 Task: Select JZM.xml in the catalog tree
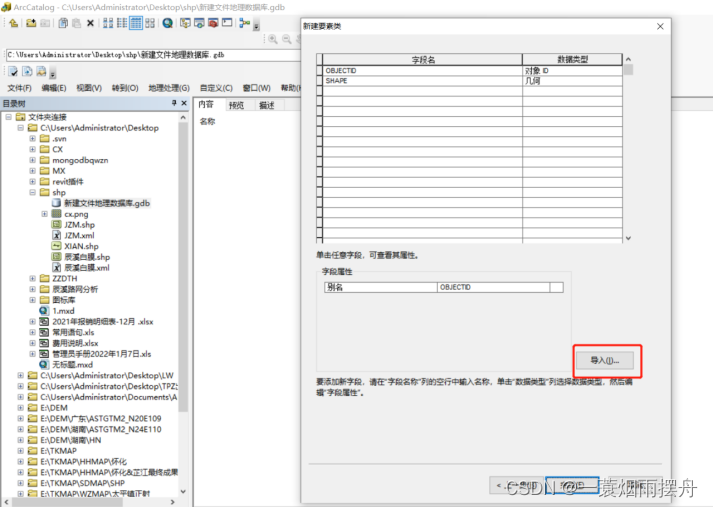79,235
